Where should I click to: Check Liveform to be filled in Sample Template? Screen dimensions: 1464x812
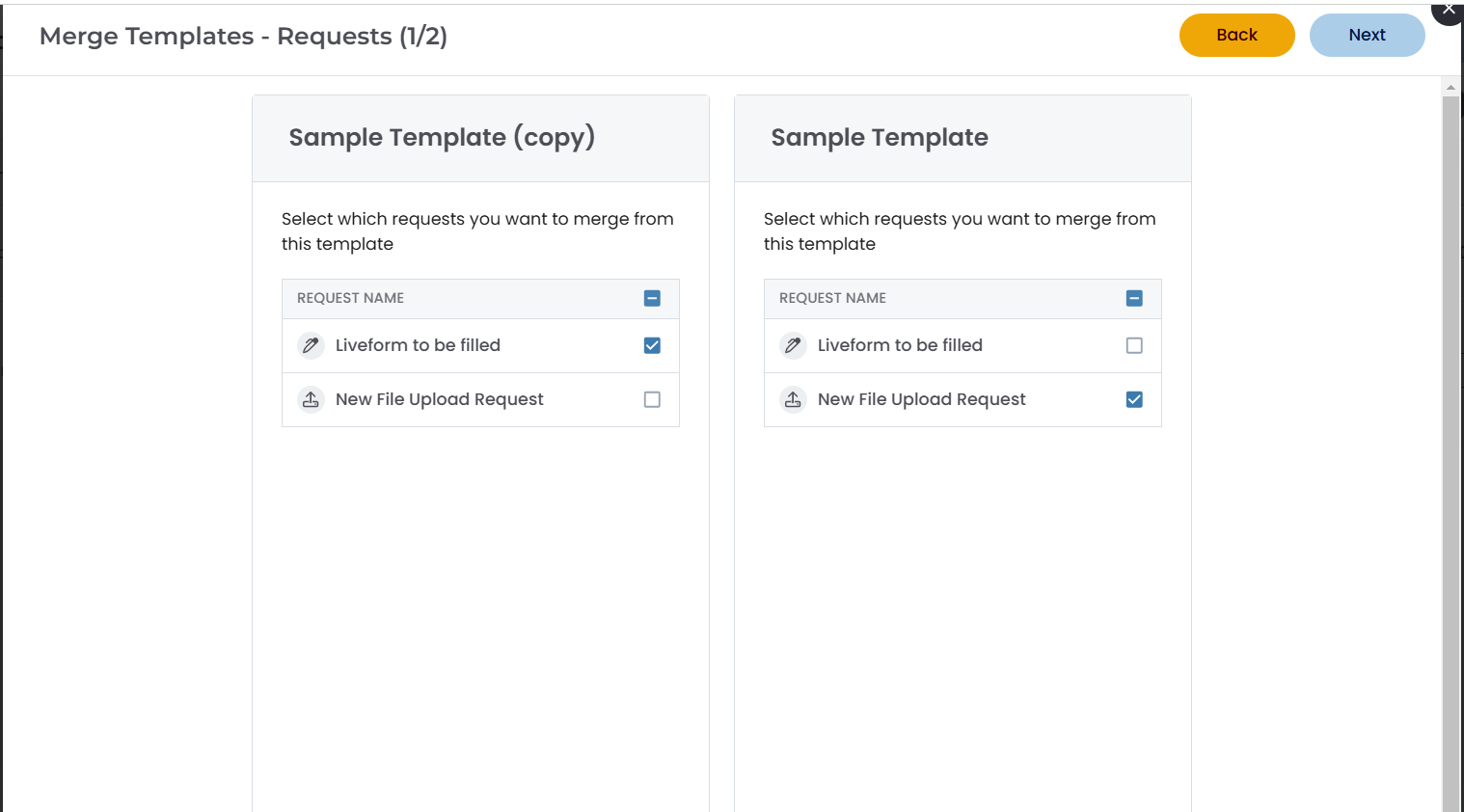click(x=1134, y=345)
